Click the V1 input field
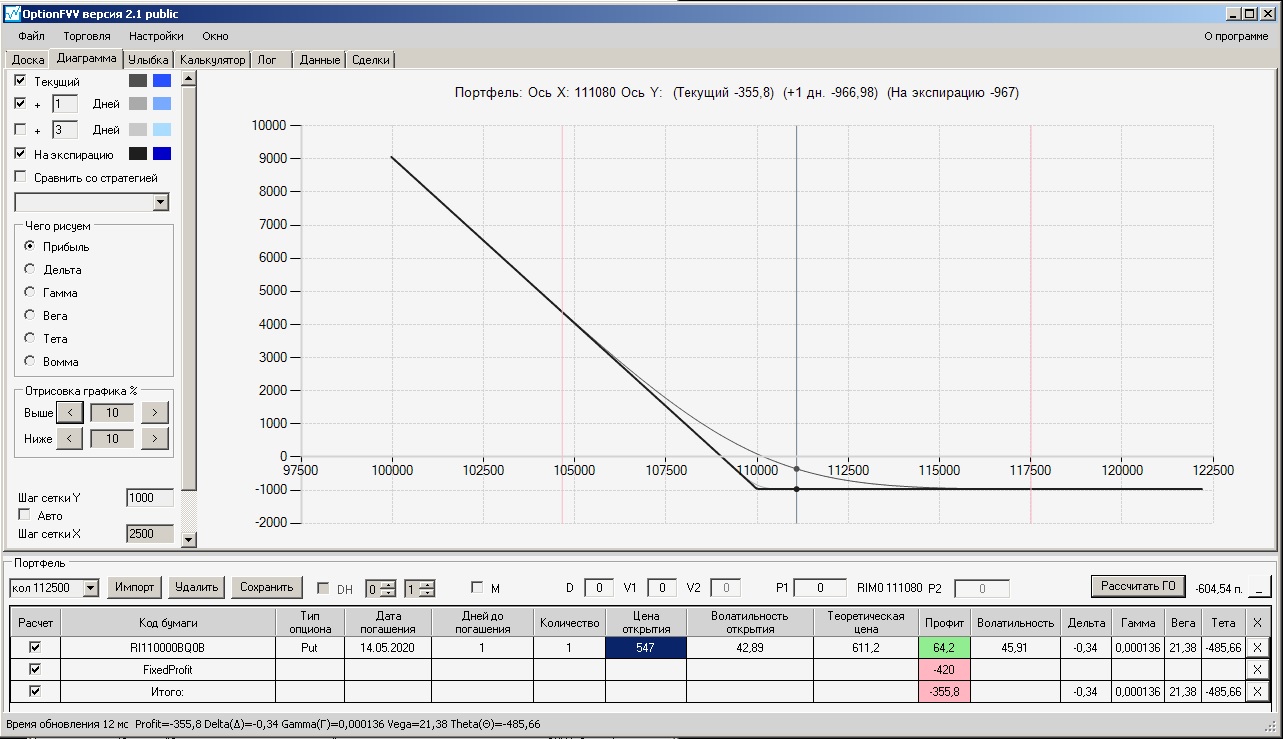Screen dimensions: 1283x739 [662, 588]
